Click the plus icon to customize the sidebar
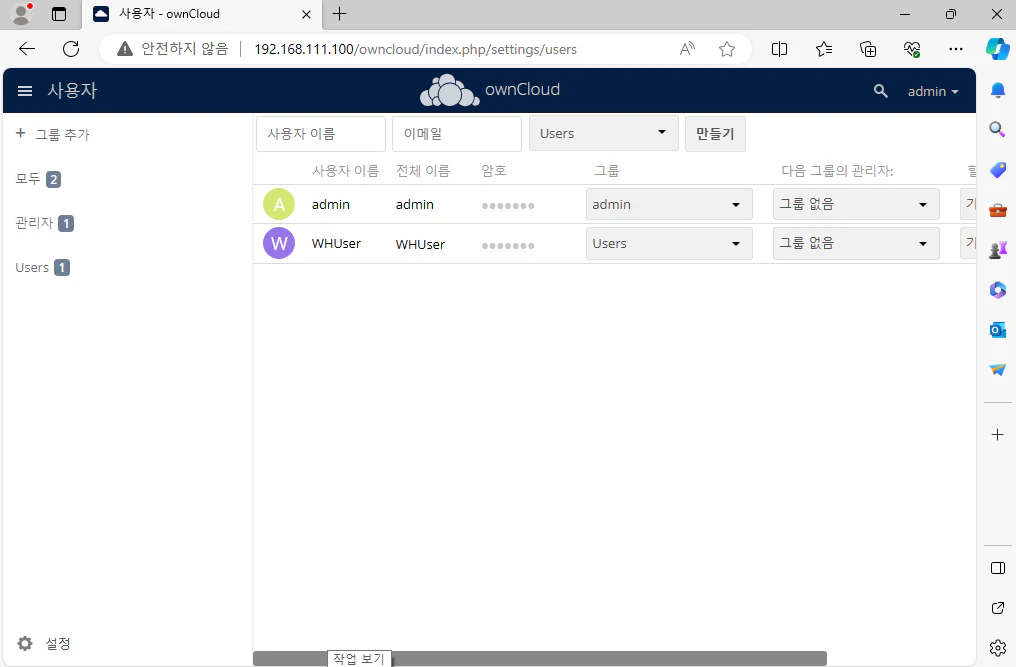Image resolution: width=1016 pixels, height=667 pixels. pos(998,434)
